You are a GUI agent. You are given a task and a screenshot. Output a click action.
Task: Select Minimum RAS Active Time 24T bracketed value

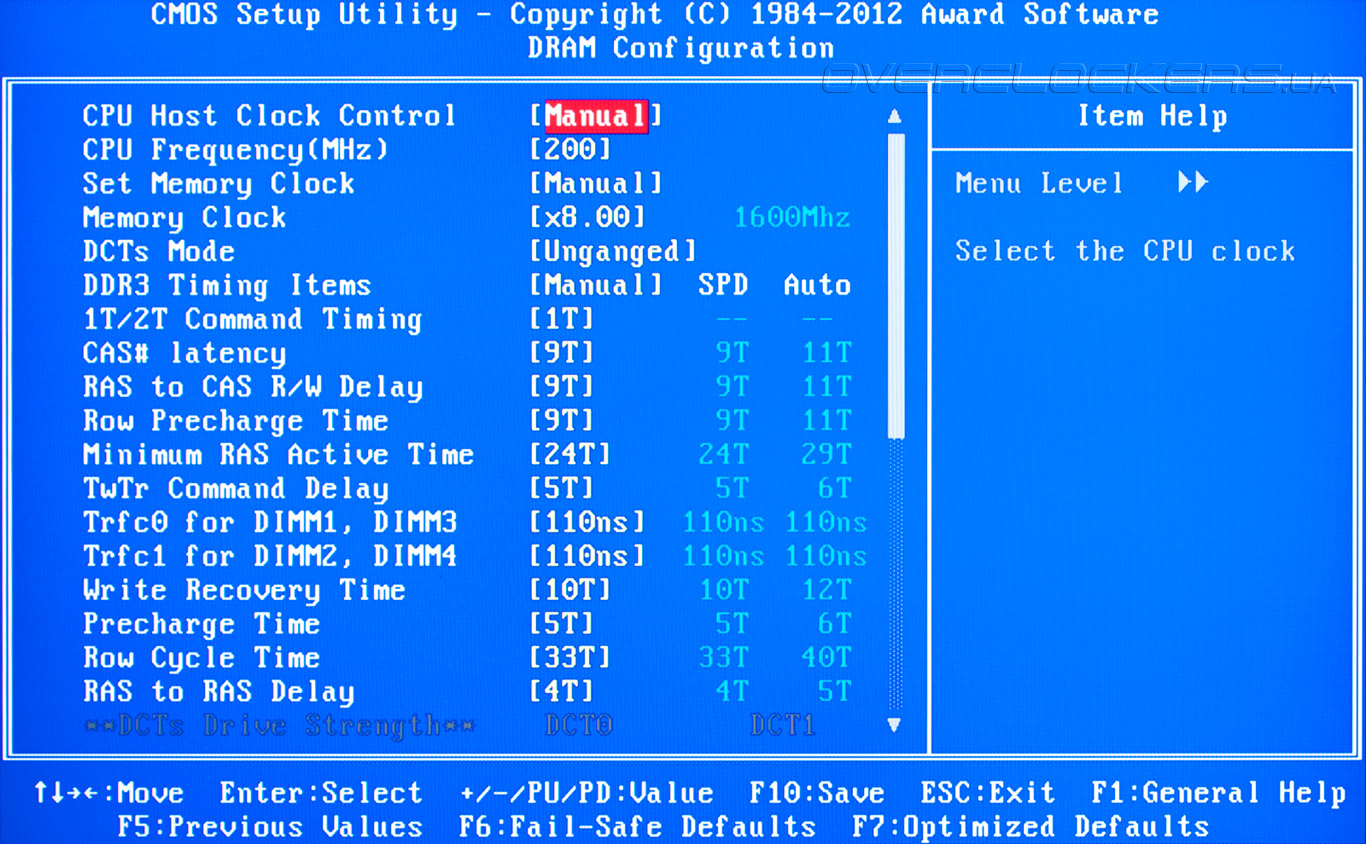coord(570,456)
